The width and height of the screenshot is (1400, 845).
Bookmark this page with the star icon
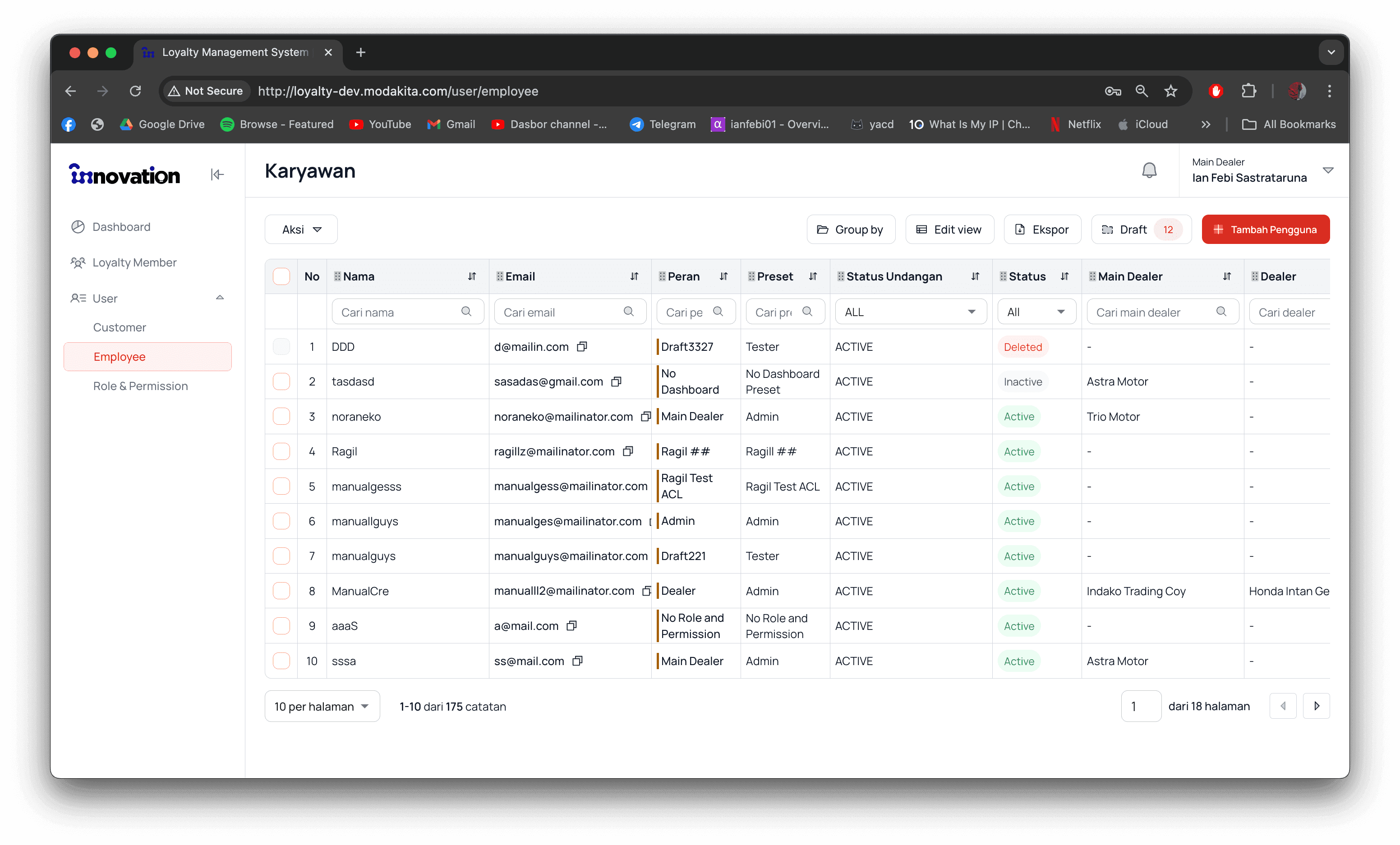1170,91
